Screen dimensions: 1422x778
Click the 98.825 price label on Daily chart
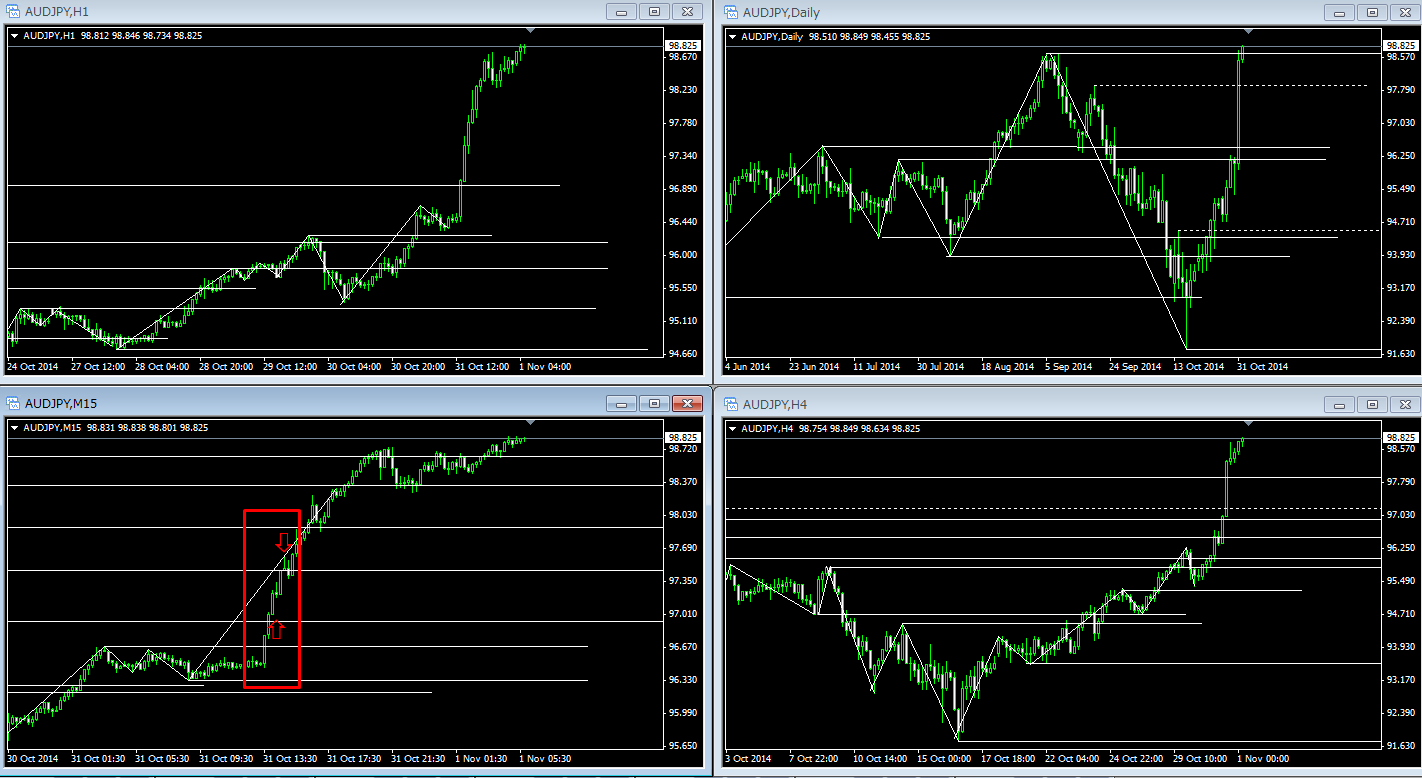[x=1398, y=46]
